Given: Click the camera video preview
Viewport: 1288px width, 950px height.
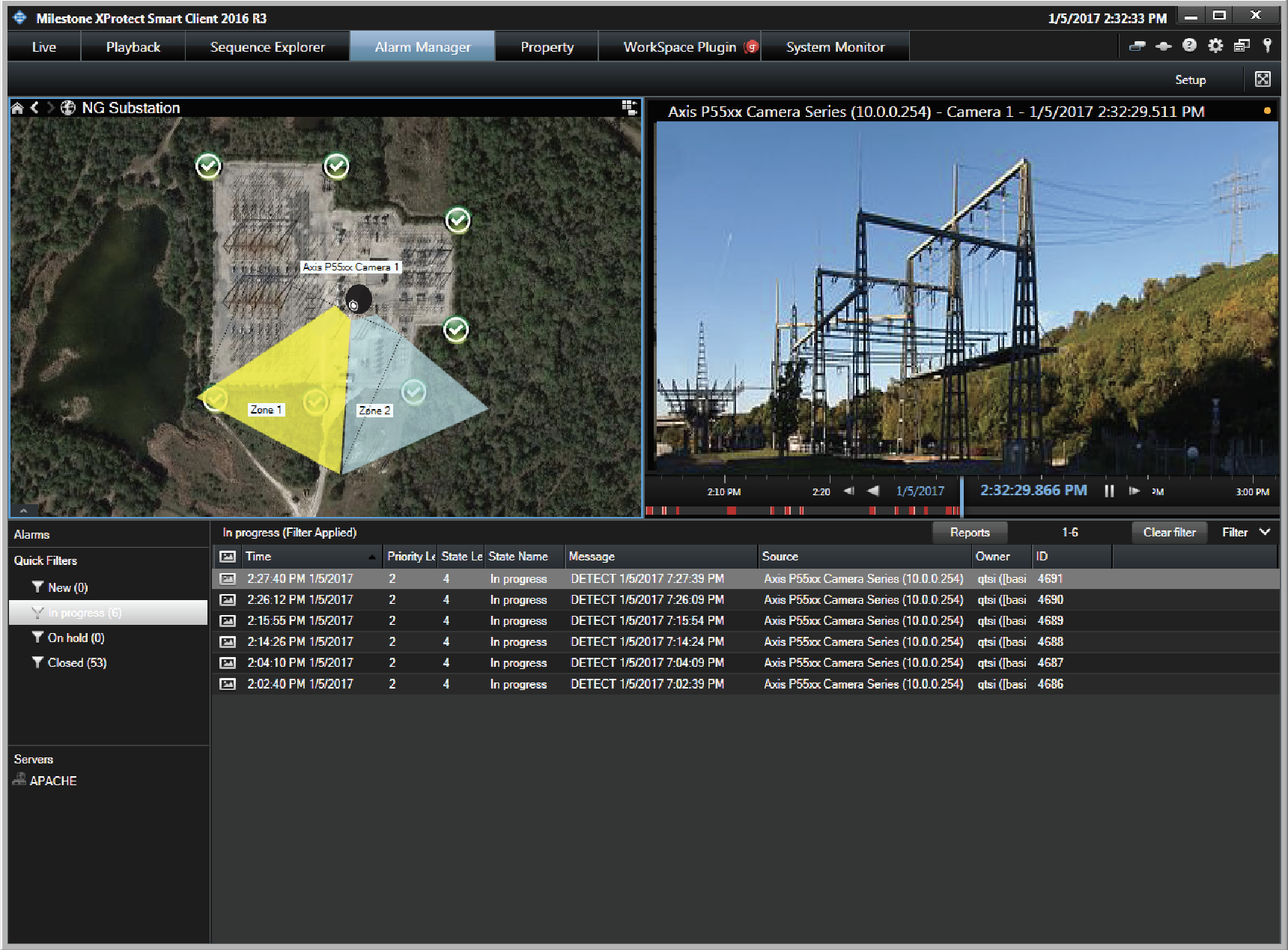Looking at the screenshot, I should click(x=967, y=298).
